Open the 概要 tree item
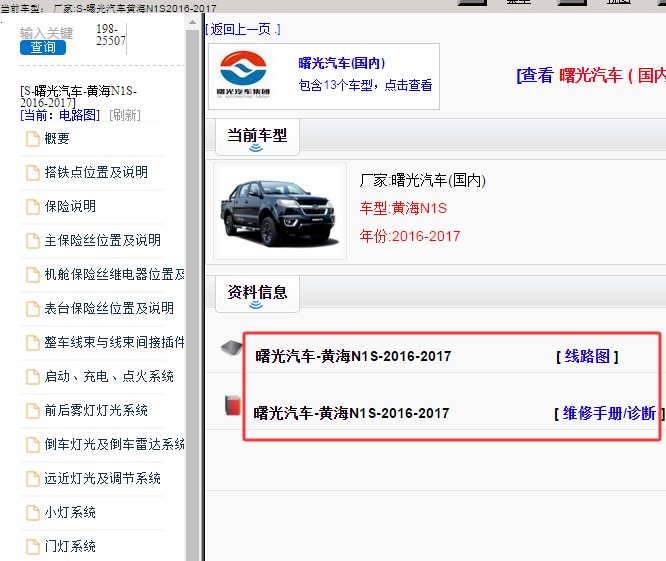 point(57,138)
